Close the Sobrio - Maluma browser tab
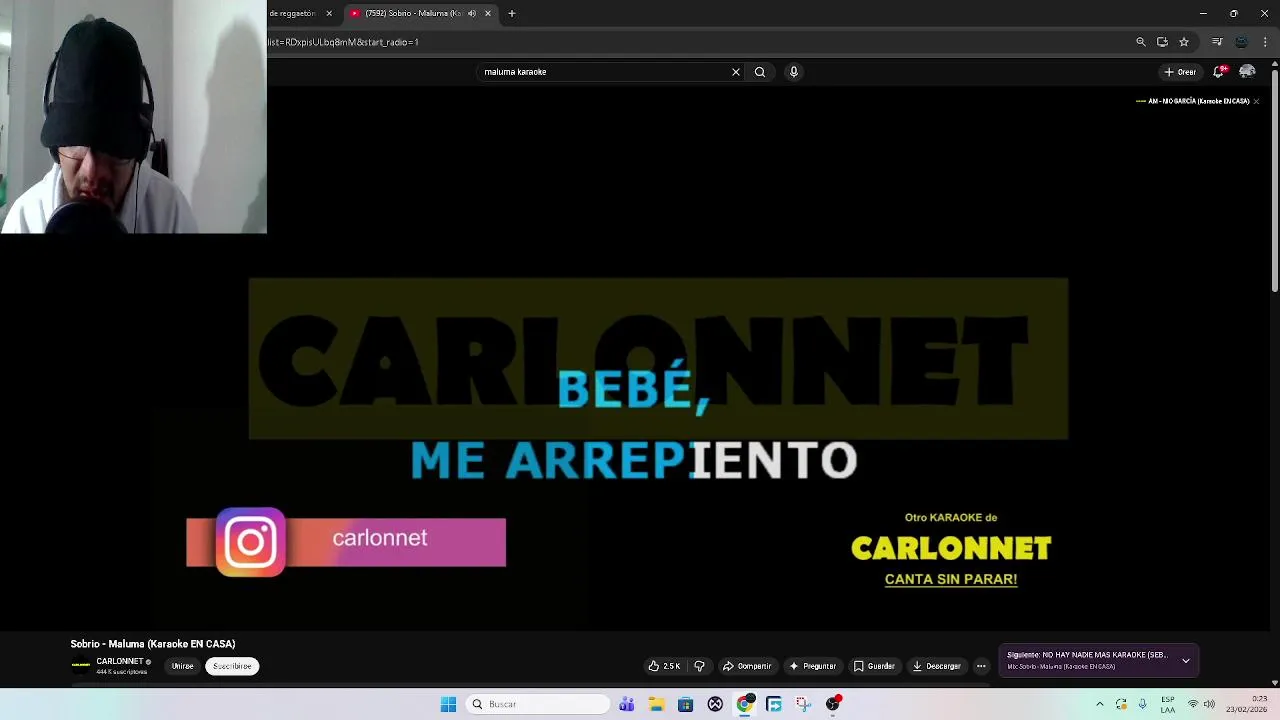Screen dimensions: 1280x720 (488, 14)
